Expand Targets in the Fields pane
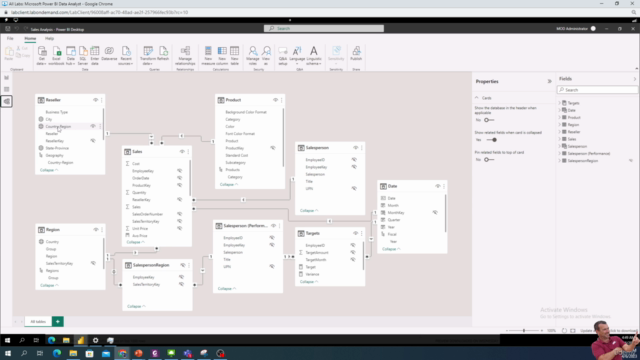Screen dimensions: 640x360 click(x=560, y=103)
